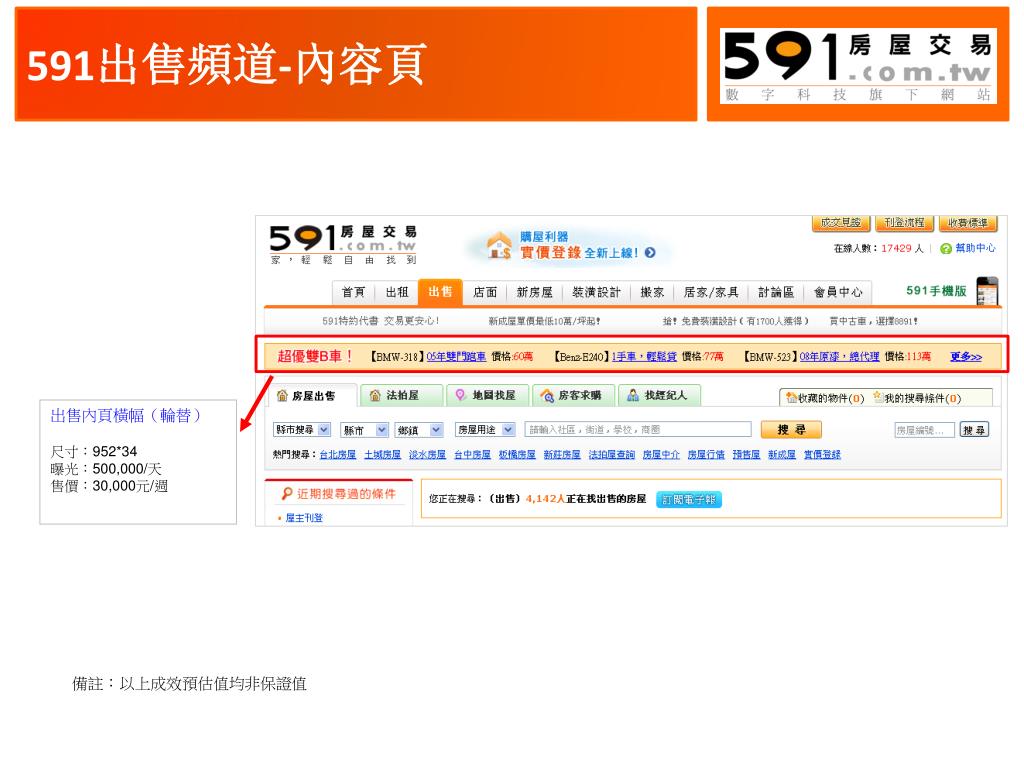
Task: Click the 我的搜尋條件(0) link
Action: (922, 398)
